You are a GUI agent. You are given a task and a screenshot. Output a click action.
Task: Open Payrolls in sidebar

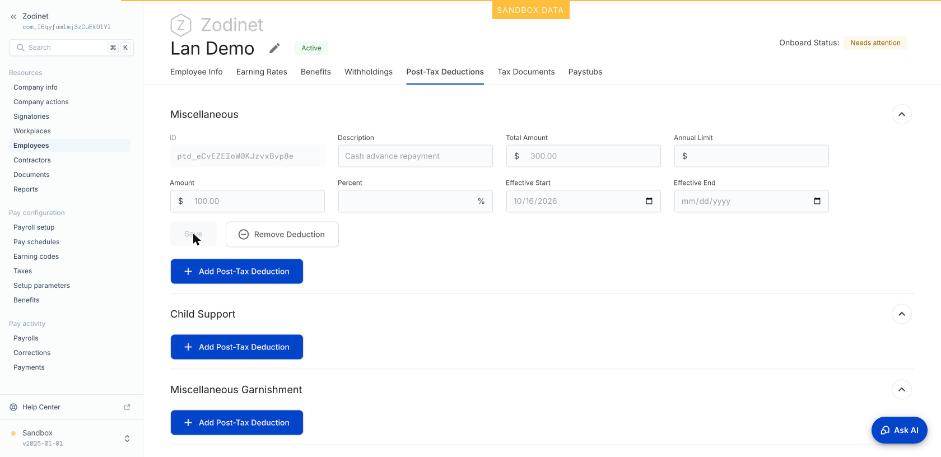(x=26, y=338)
